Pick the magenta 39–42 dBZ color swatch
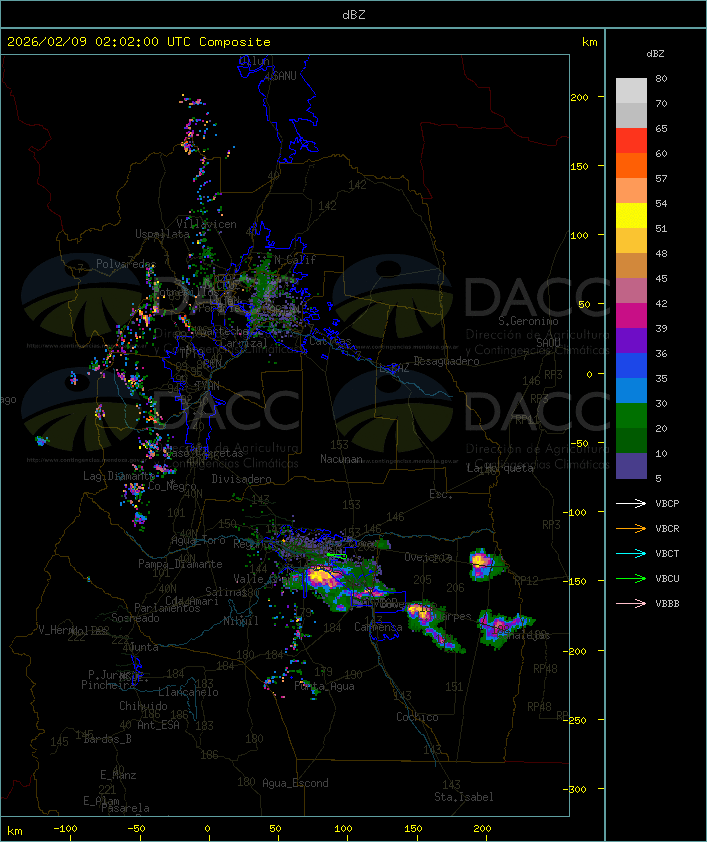This screenshot has width=707, height=842. (x=631, y=316)
